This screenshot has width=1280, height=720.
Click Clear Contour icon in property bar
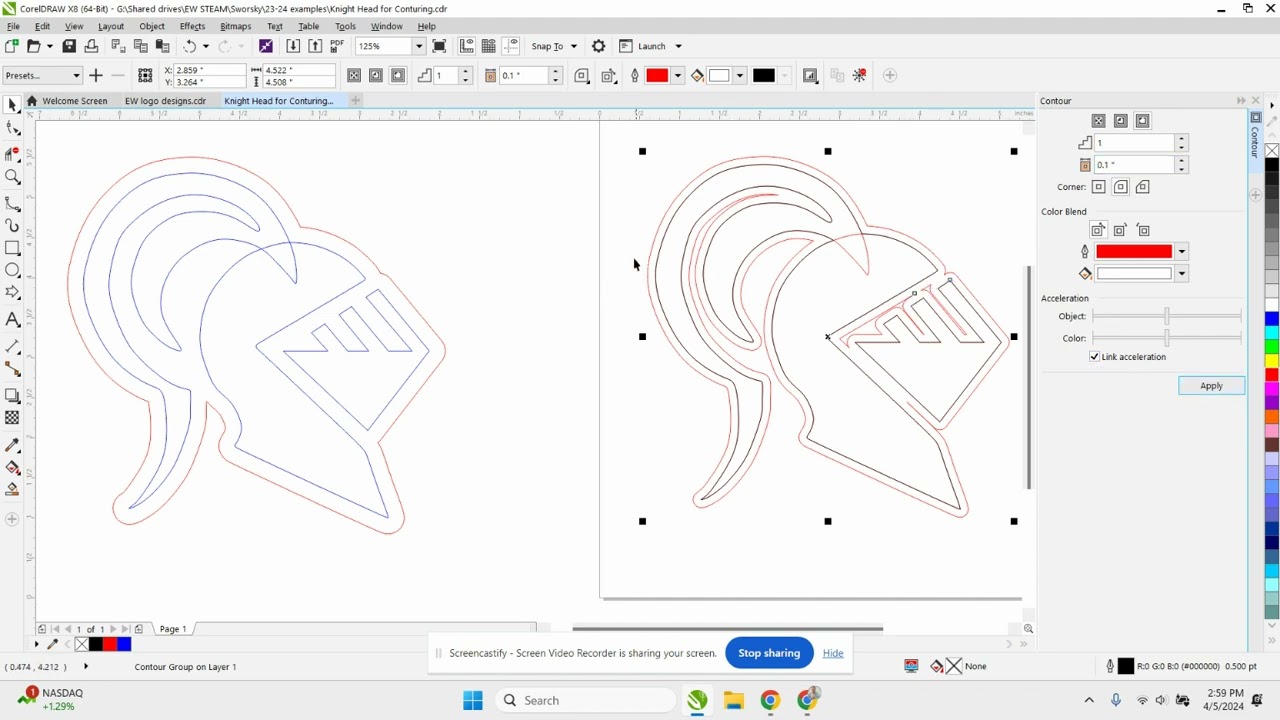click(x=860, y=75)
